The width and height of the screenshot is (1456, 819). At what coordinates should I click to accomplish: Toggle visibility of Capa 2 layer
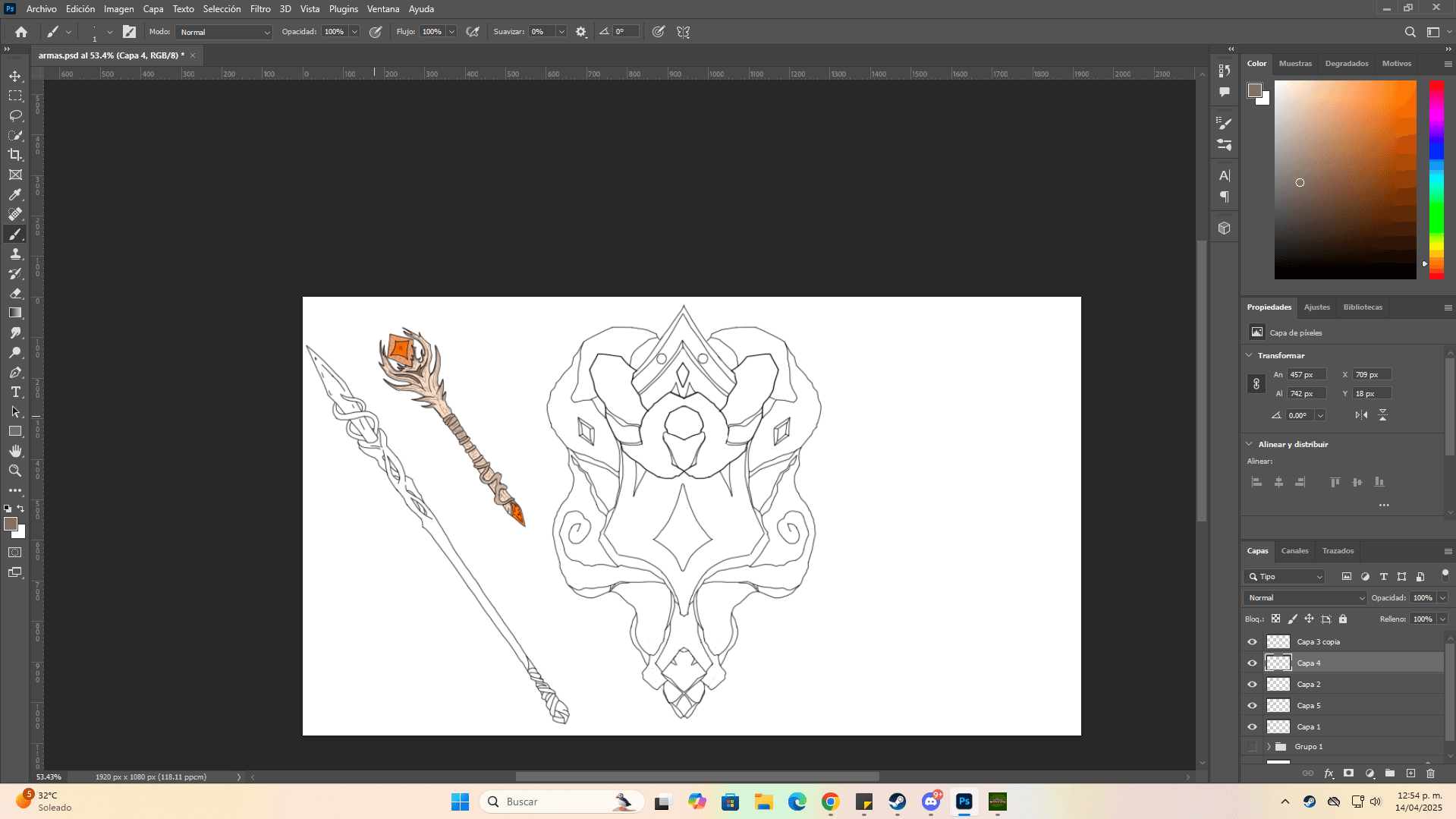(1252, 685)
